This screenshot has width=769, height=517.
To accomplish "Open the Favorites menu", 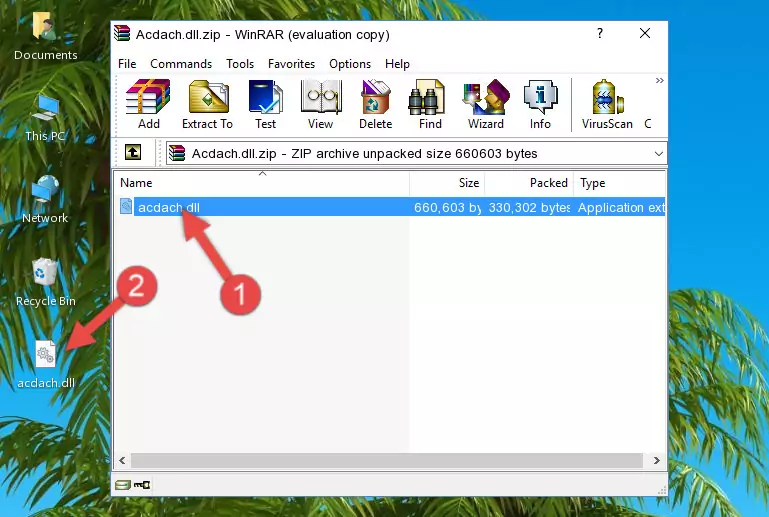I will 291,64.
